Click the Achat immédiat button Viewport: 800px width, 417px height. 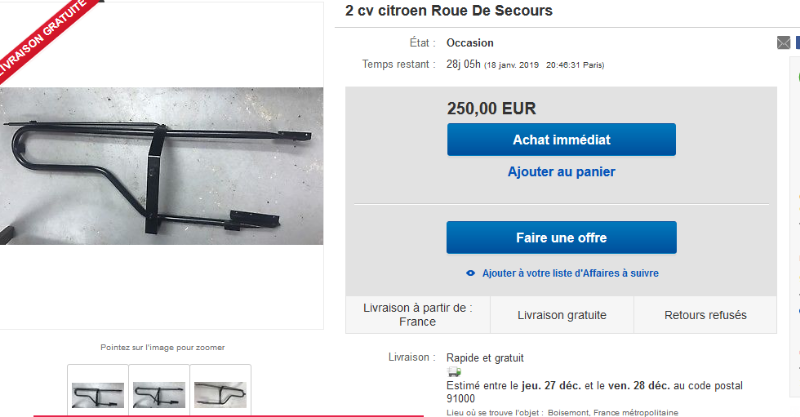pos(561,139)
